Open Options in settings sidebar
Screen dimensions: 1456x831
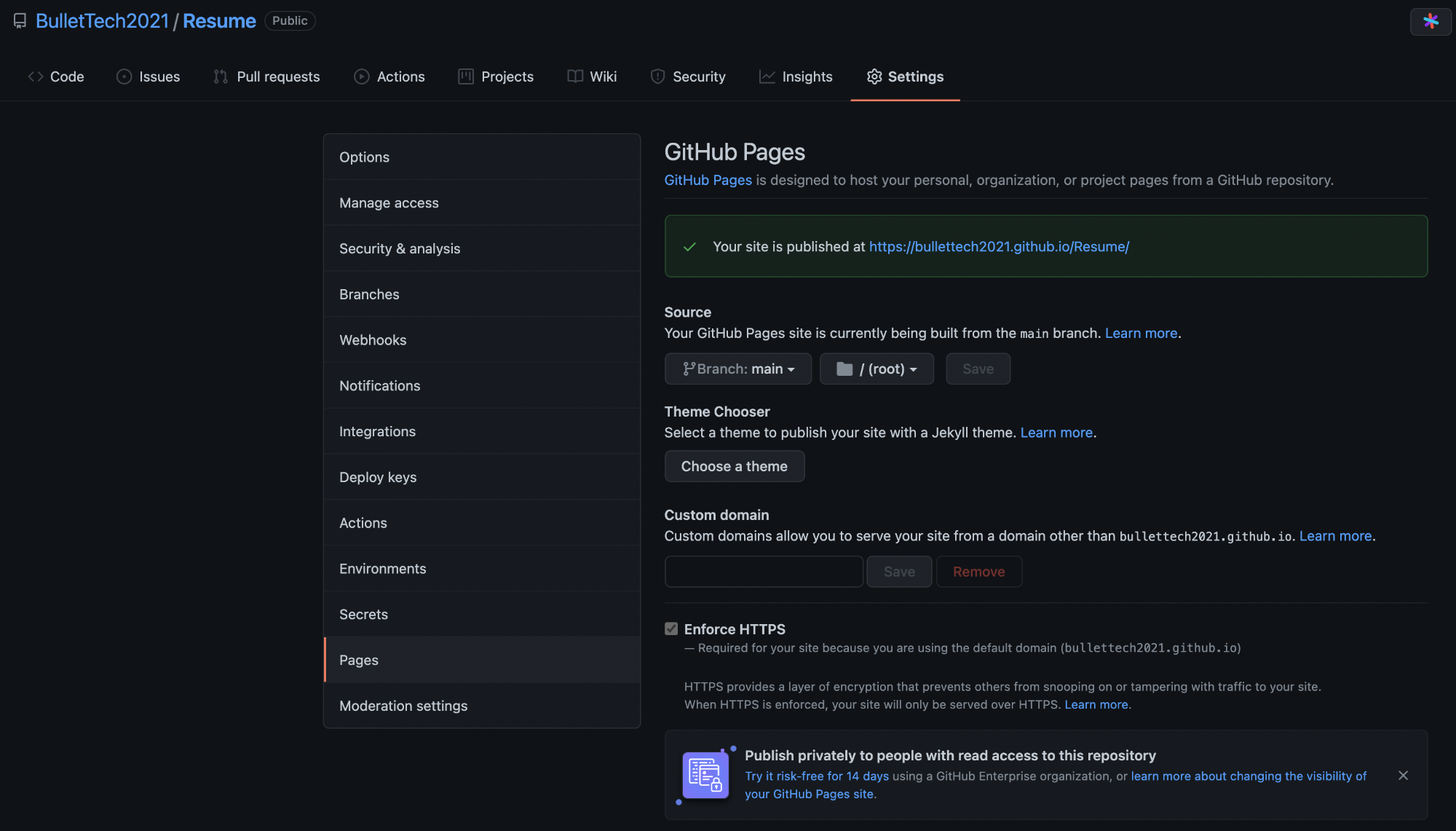pyautogui.click(x=481, y=157)
